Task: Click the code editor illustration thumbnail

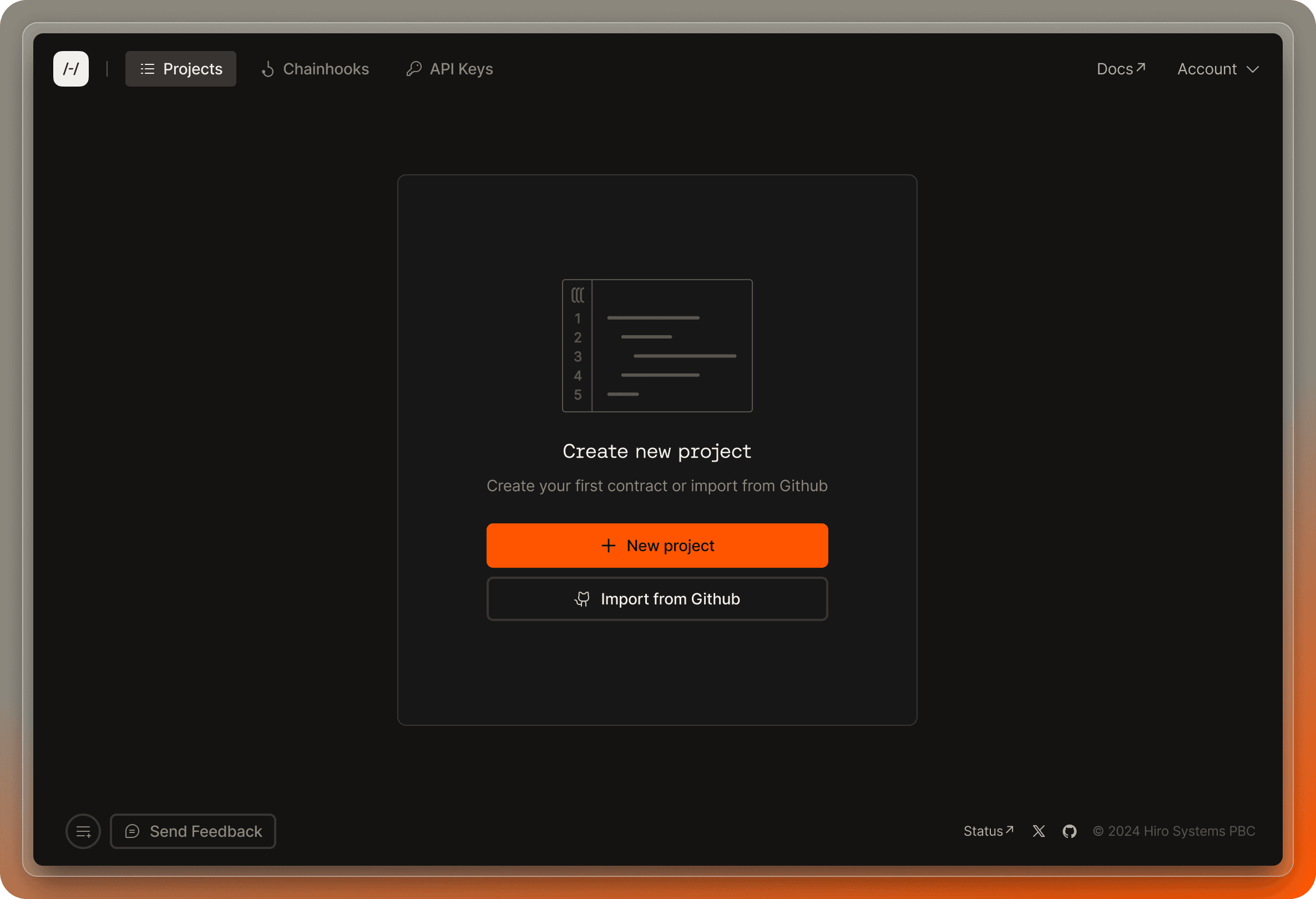Action: pyautogui.click(x=657, y=345)
